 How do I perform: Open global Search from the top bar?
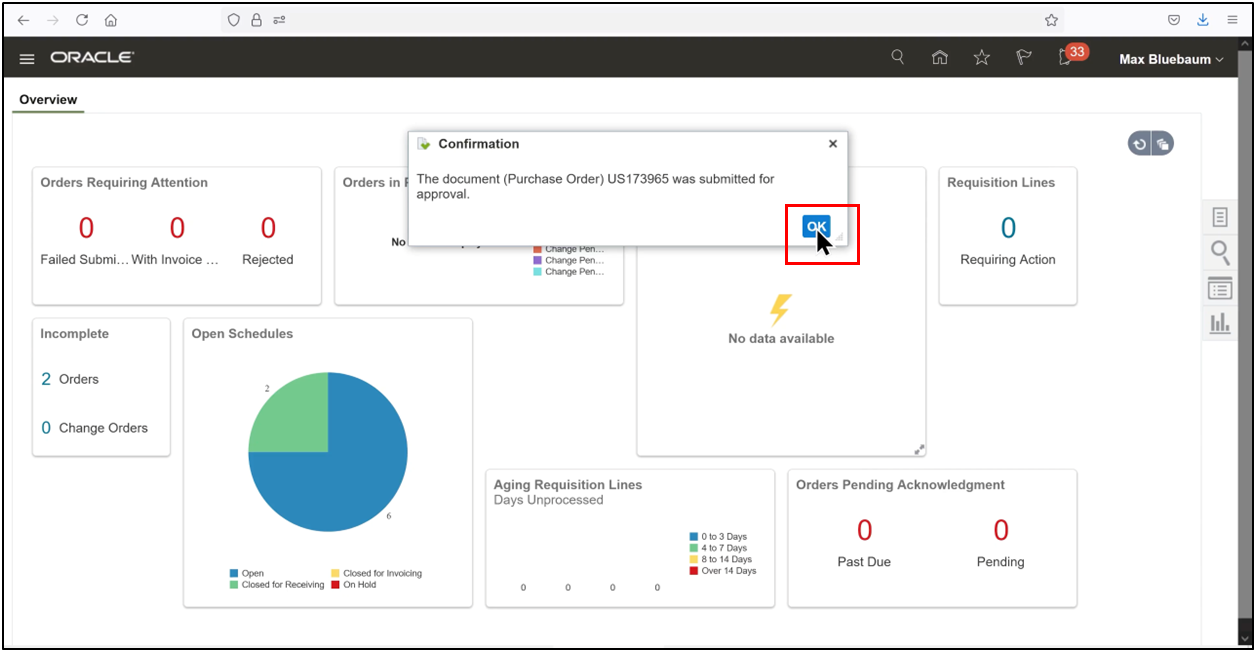[x=897, y=57]
